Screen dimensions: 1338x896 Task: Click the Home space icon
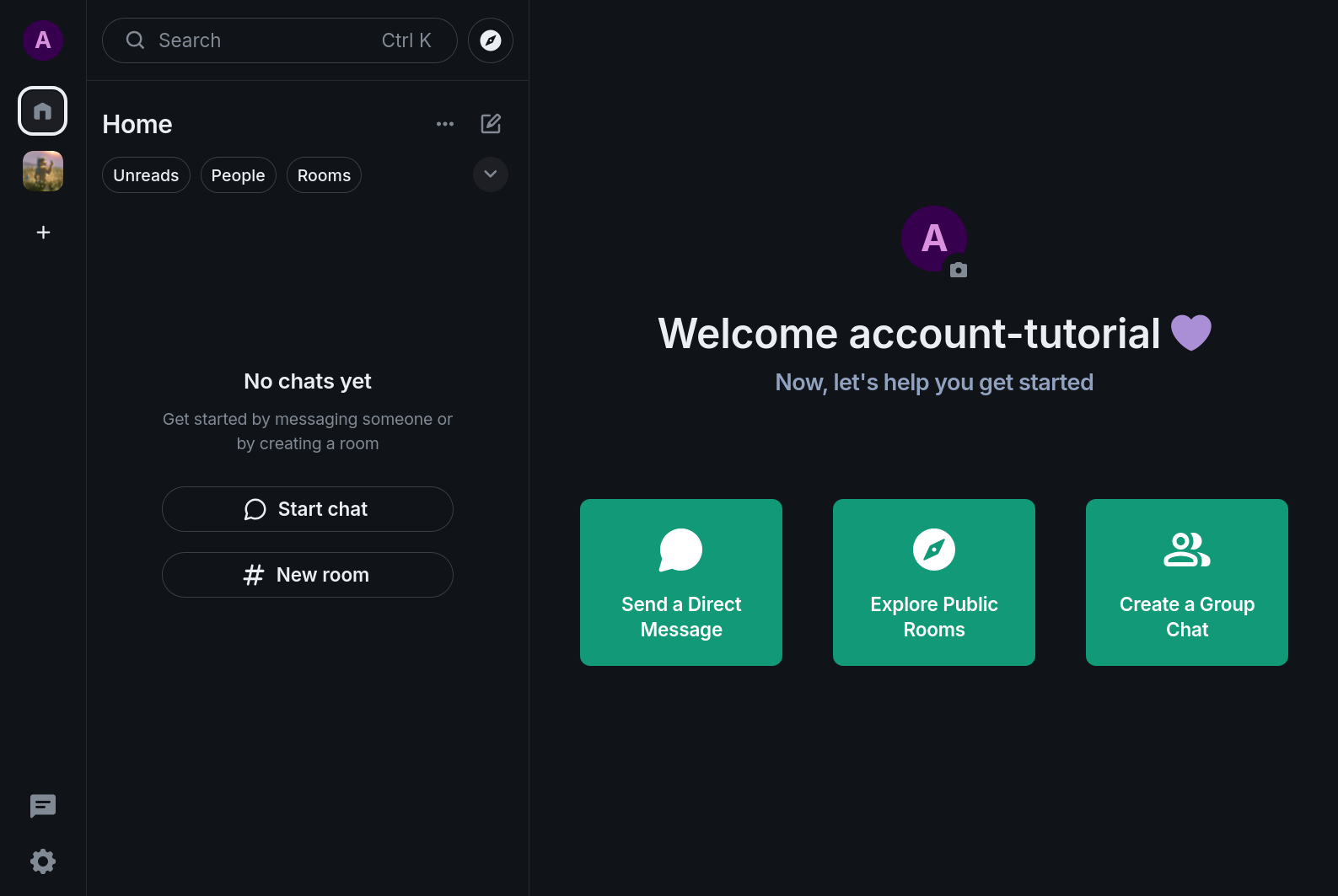pyautogui.click(x=43, y=111)
